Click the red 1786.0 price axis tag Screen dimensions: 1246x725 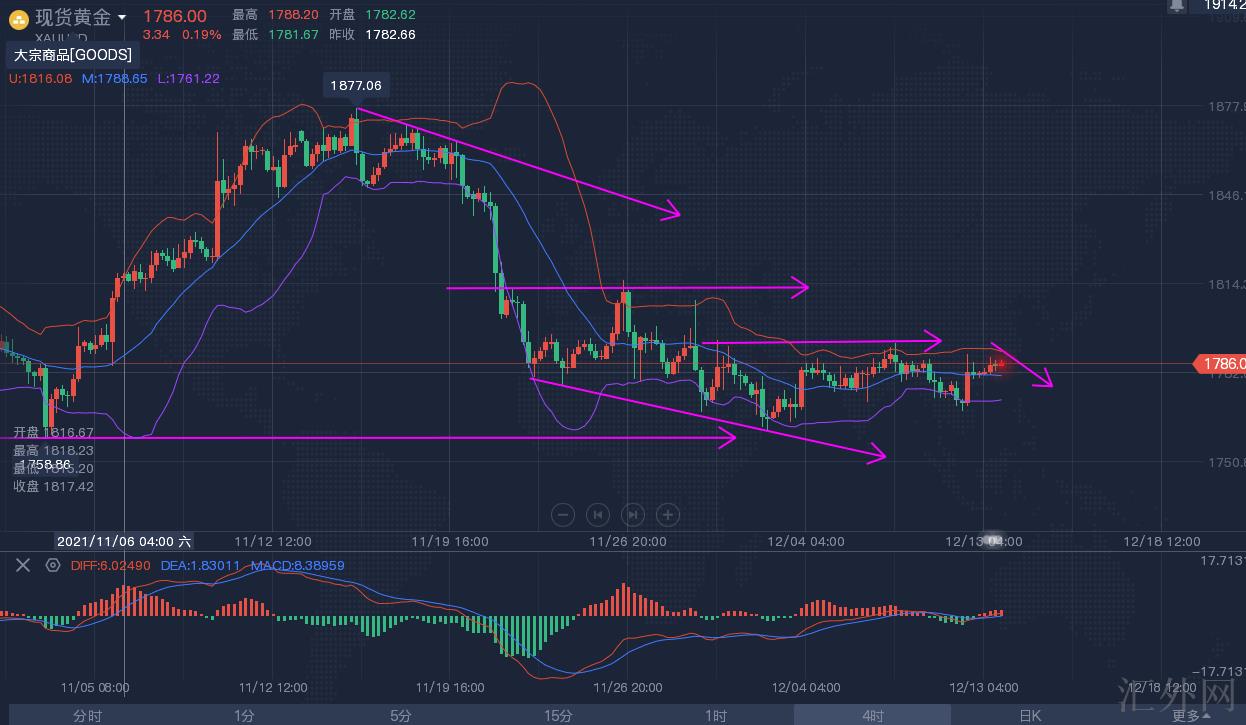(x=1220, y=364)
